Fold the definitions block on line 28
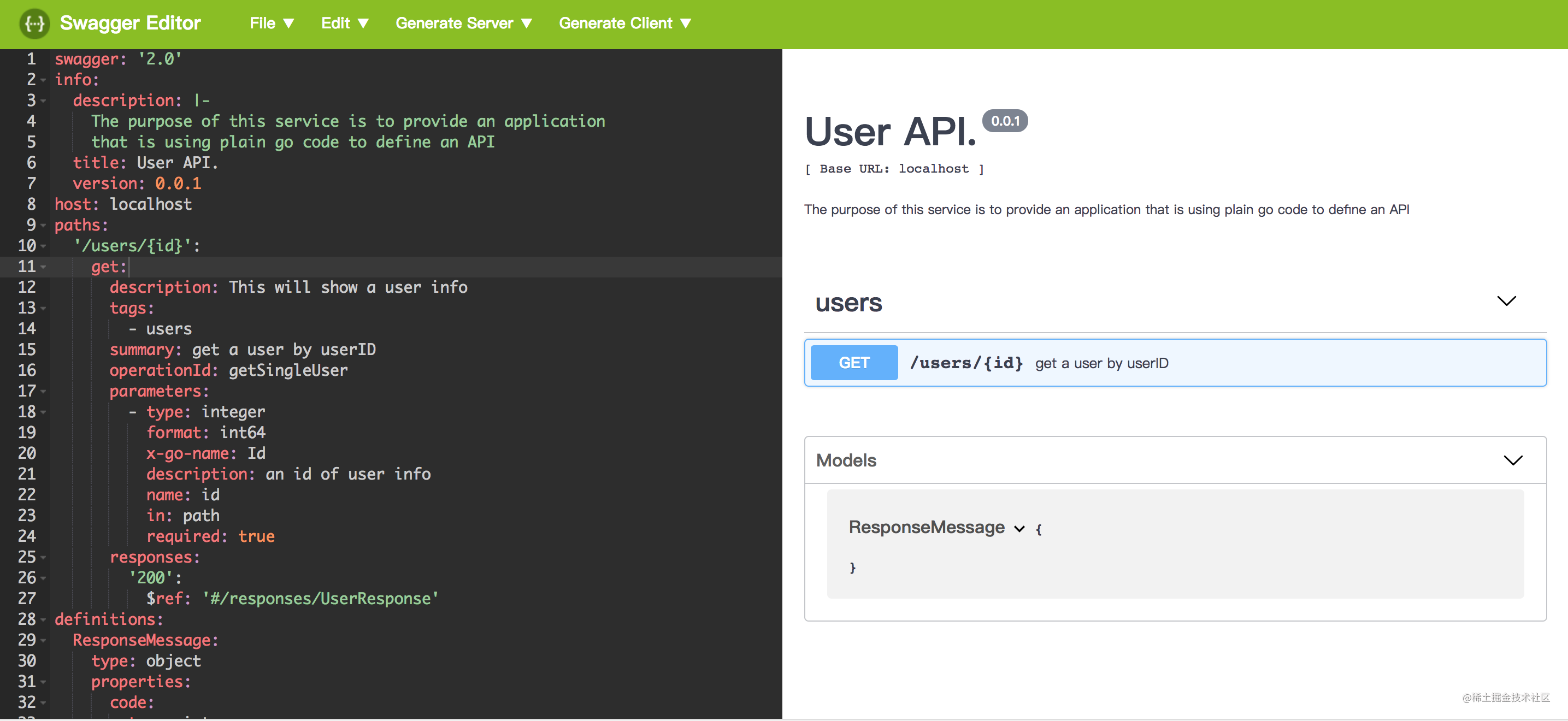The width and height of the screenshot is (1568, 721). coord(43,620)
